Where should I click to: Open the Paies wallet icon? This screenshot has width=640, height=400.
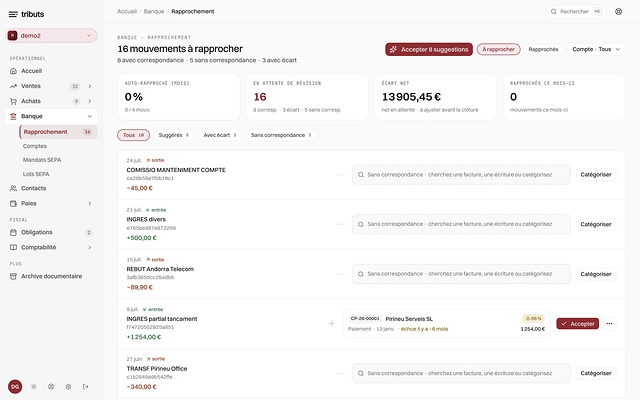[x=13, y=203]
